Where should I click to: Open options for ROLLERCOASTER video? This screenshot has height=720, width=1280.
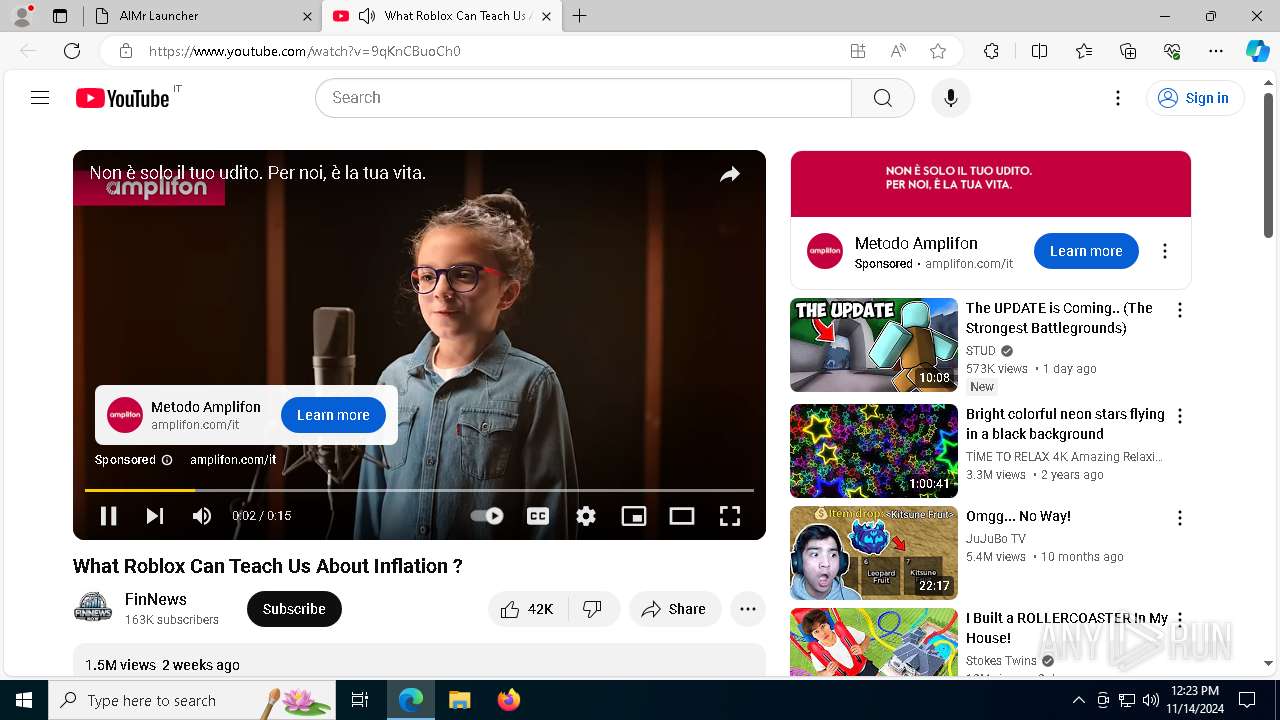[1180, 620]
